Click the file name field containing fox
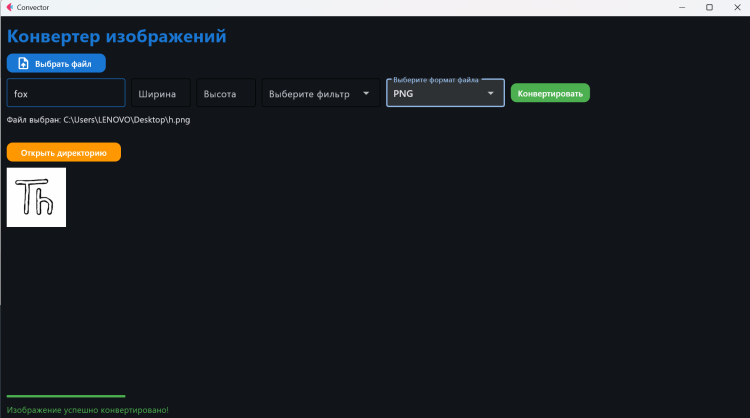 (x=66, y=93)
